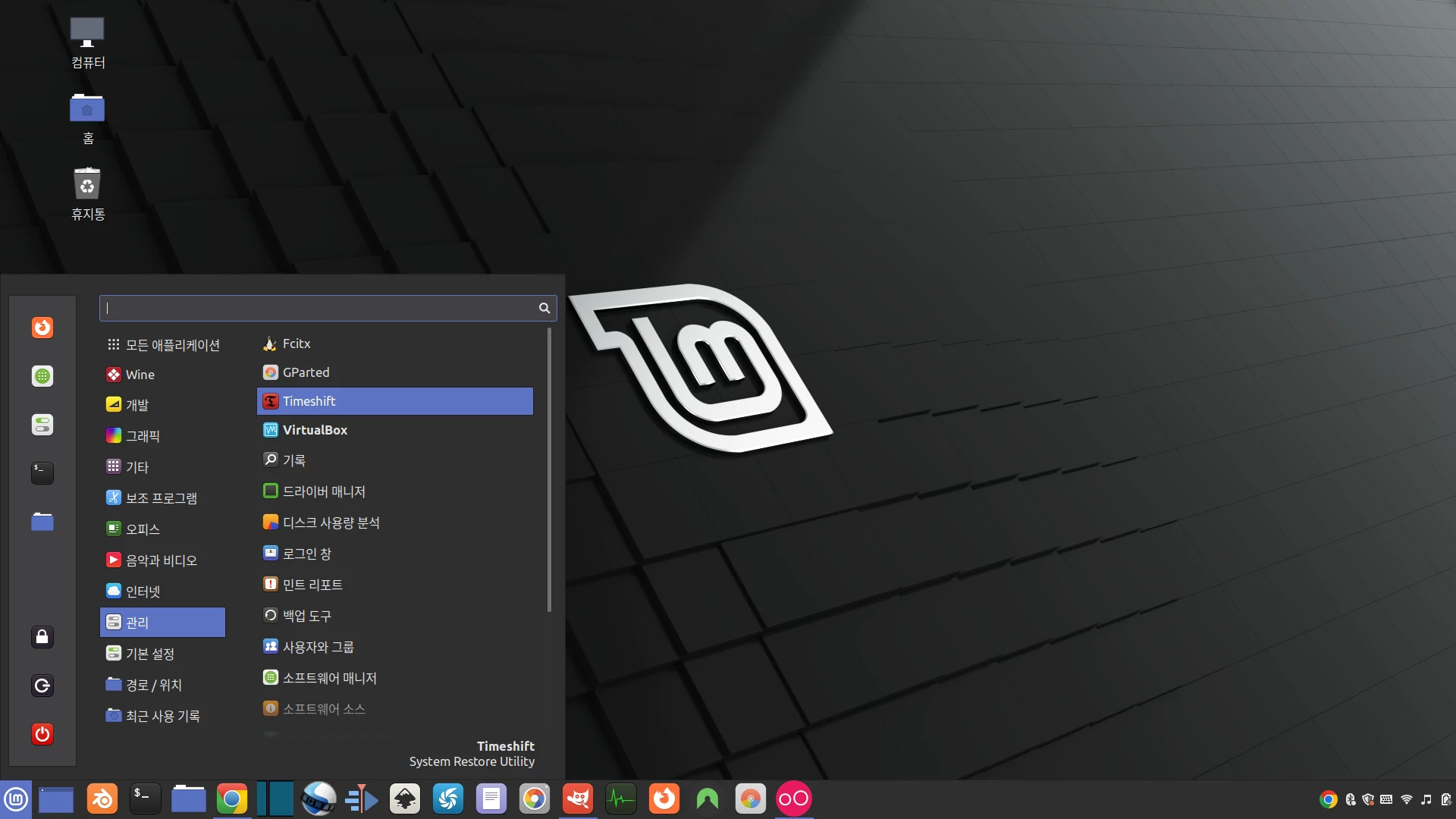Viewport: 1456px width, 819px height.
Task: Select the 보조 프로그램 category
Action: click(x=163, y=498)
